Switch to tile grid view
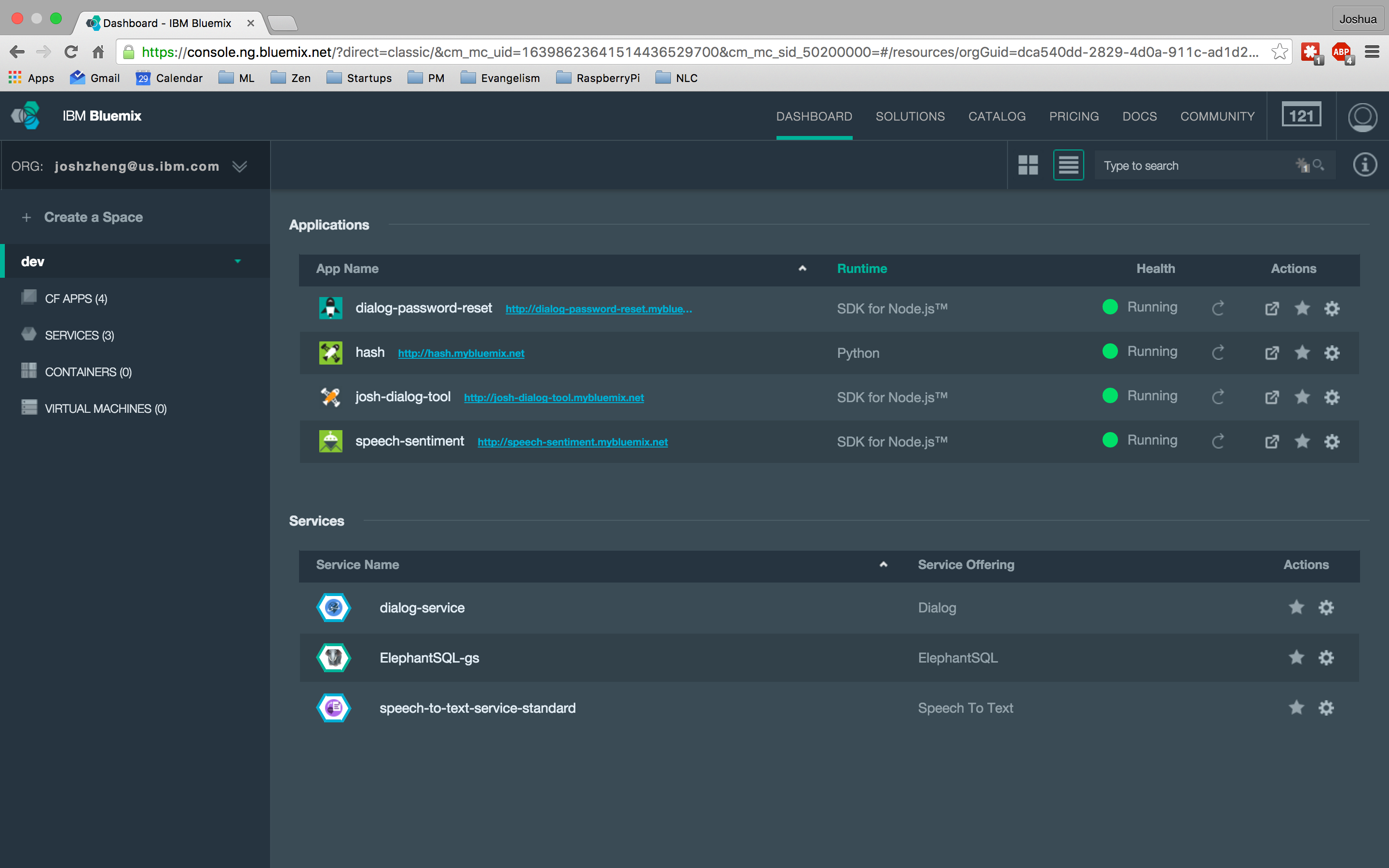The image size is (1389, 868). coord(1028,165)
